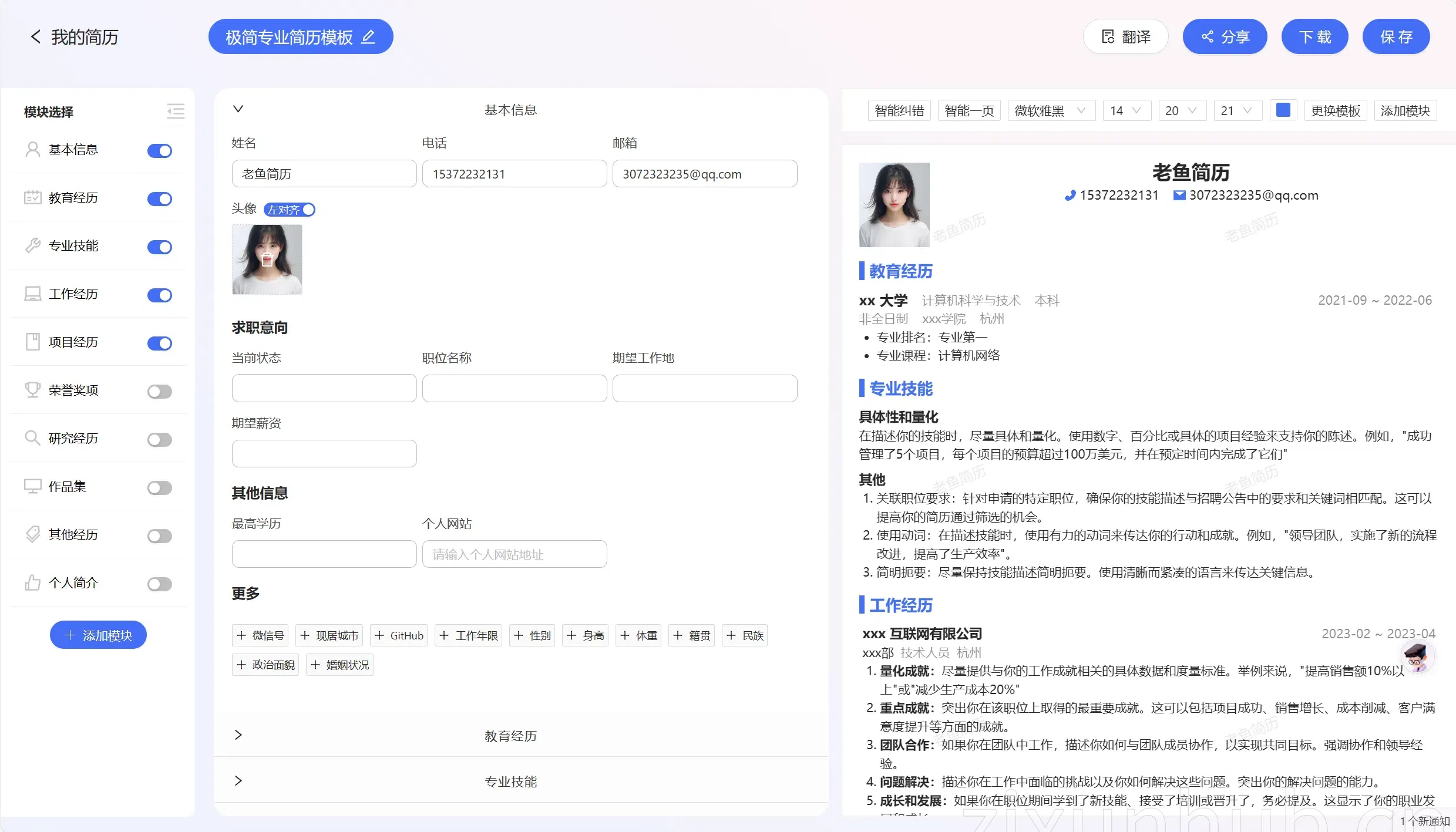Image resolution: width=1456 pixels, height=832 pixels.
Task: Open the 1个新通知 notification
Action: tap(1425, 821)
